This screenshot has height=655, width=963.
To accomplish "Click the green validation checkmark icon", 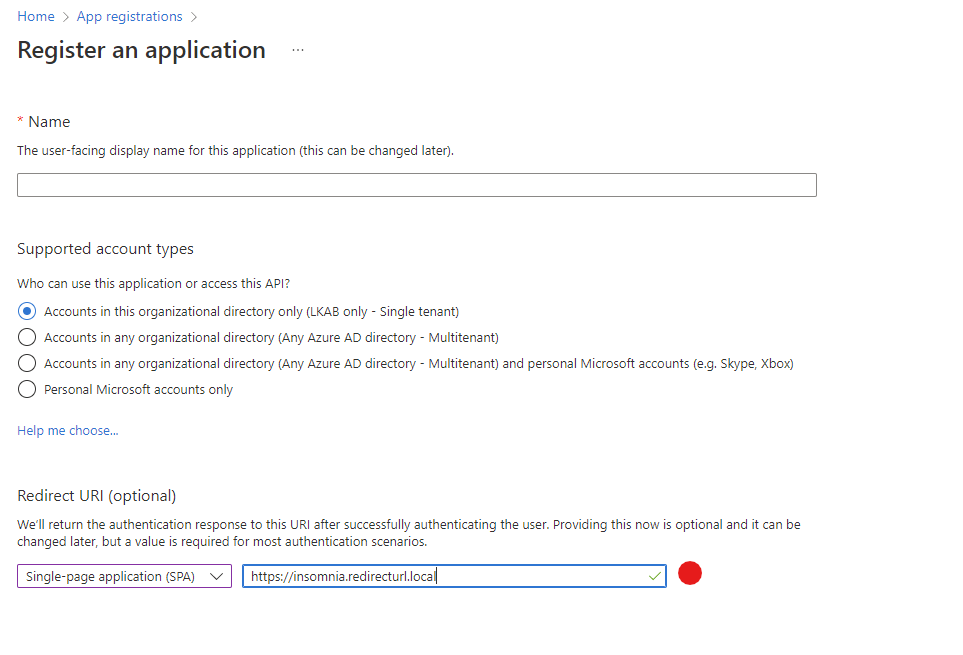I will (655, 576).
